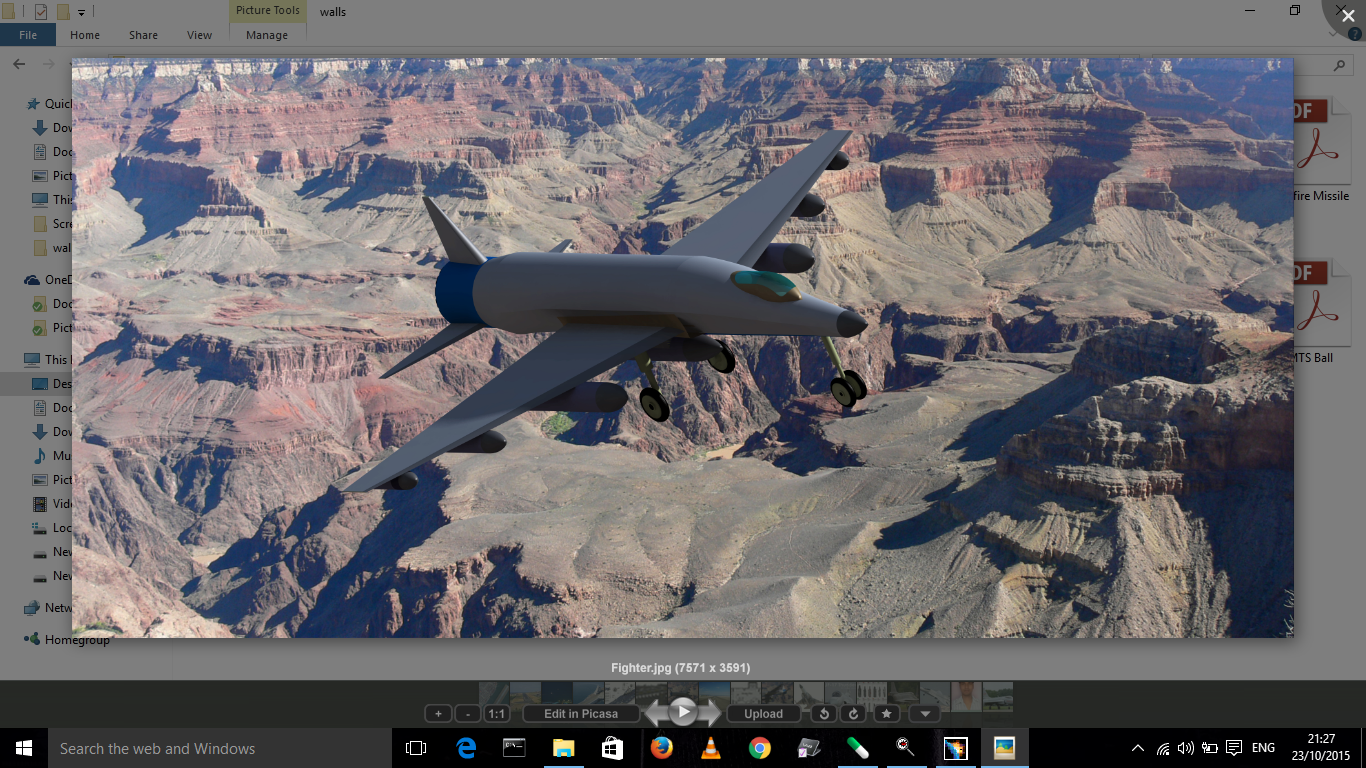Click the Upload button
The height and width of the screenshot is (768, 1366).
pos(763,714)
